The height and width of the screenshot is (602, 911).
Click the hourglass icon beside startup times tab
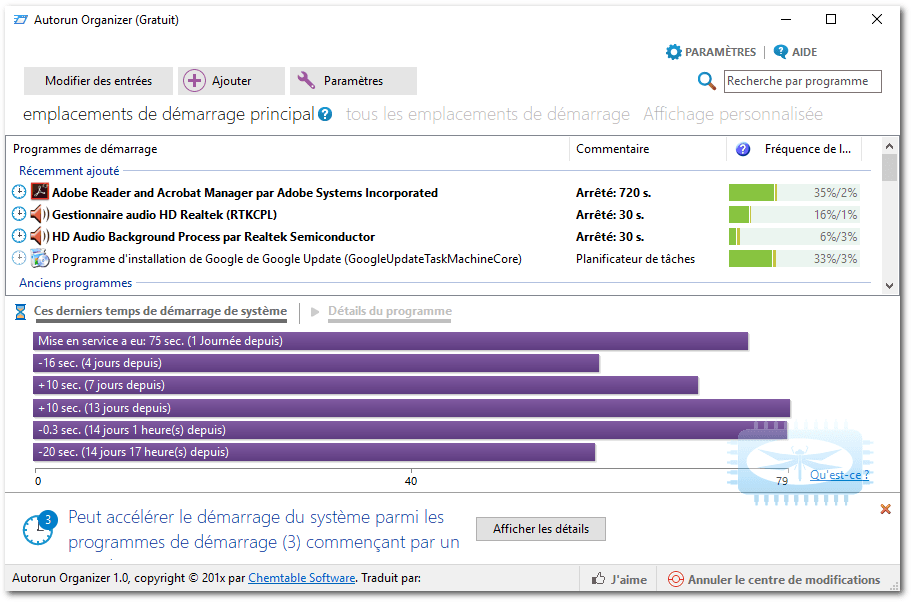(x=20, y=312)
